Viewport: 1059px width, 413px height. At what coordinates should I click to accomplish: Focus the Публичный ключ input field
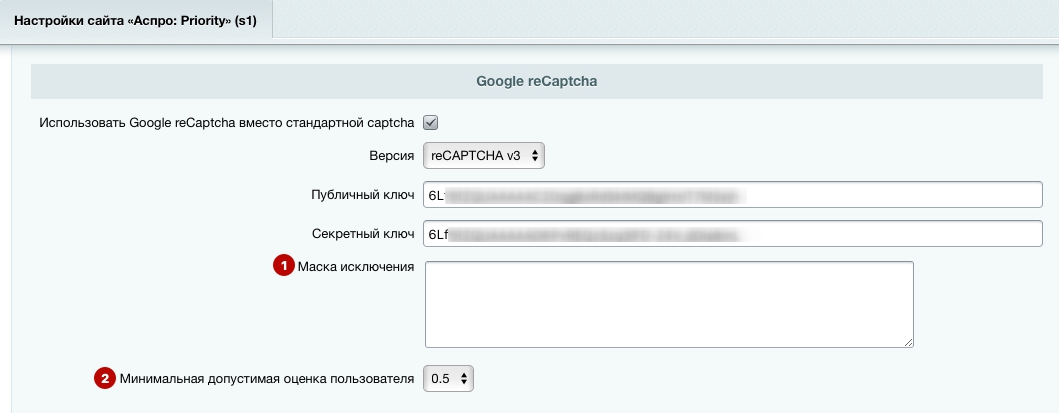tap(733, 195)
